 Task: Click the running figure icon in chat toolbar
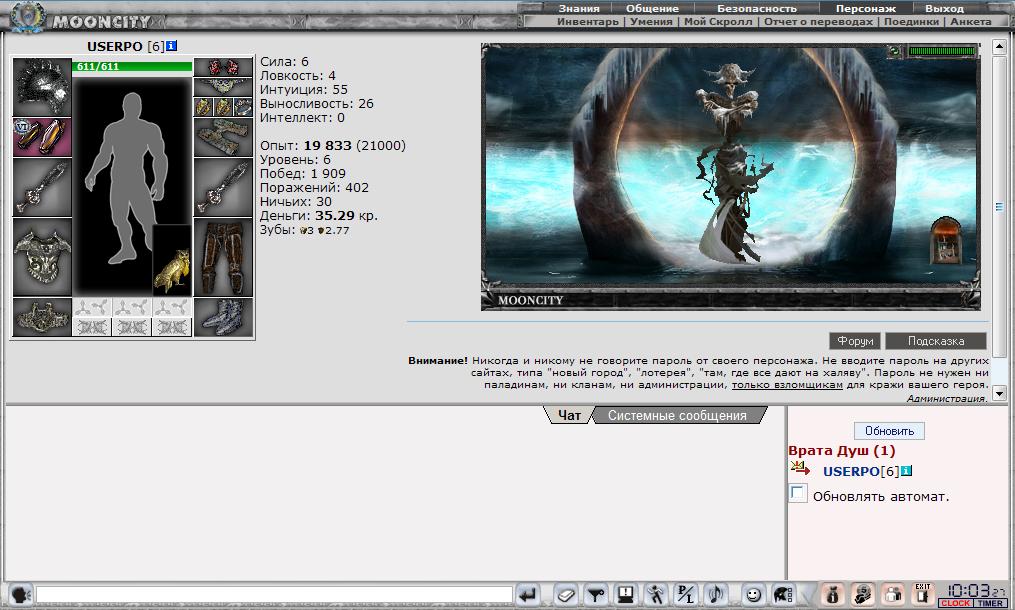coord(656,594)
